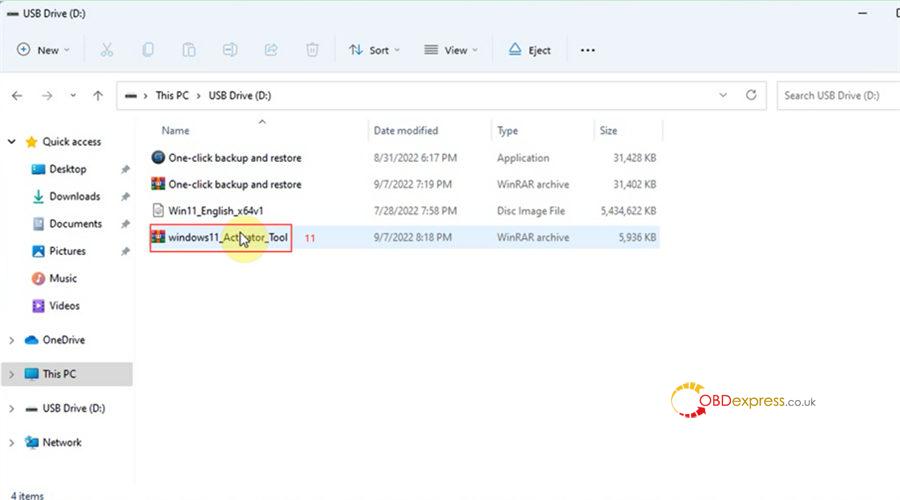Image resolution: width=900 pixels, height=500 pixels.
Task: Open Music in Quick access
Action: pyautogui.click(x=63, y=278)
